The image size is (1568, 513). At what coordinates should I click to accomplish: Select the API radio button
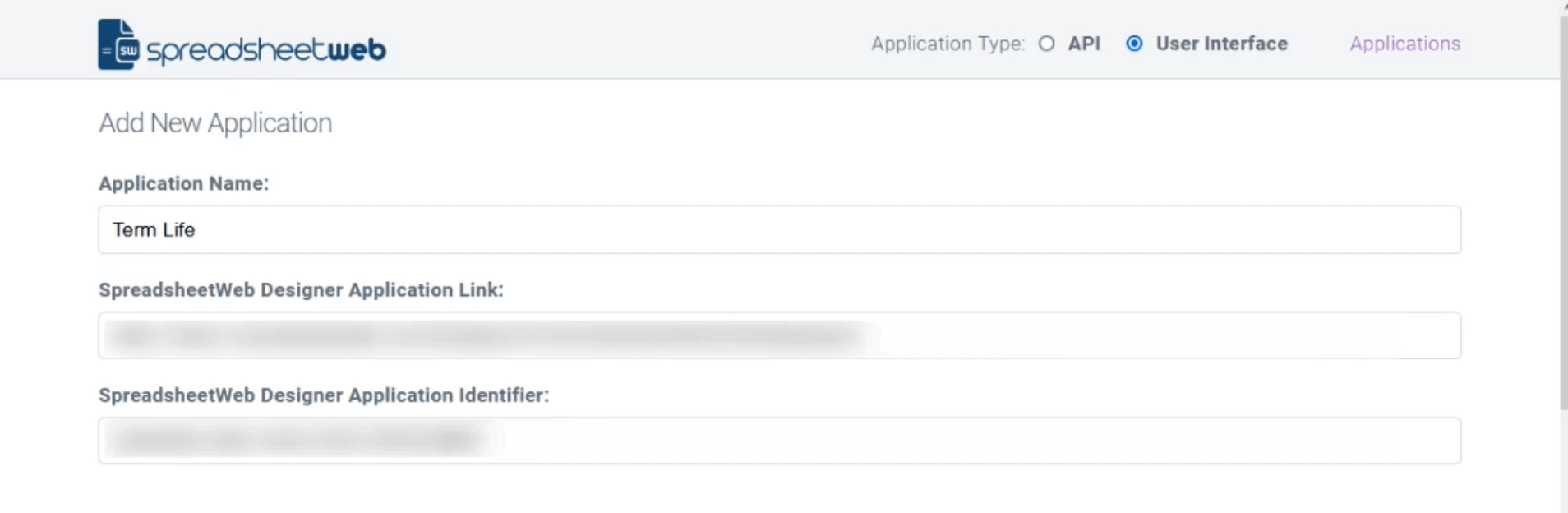point(1046,44)
